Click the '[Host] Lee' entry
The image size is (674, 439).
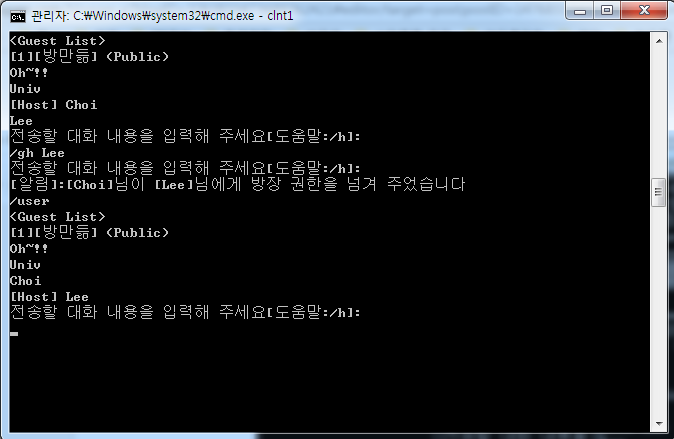[x=49, y=297]
